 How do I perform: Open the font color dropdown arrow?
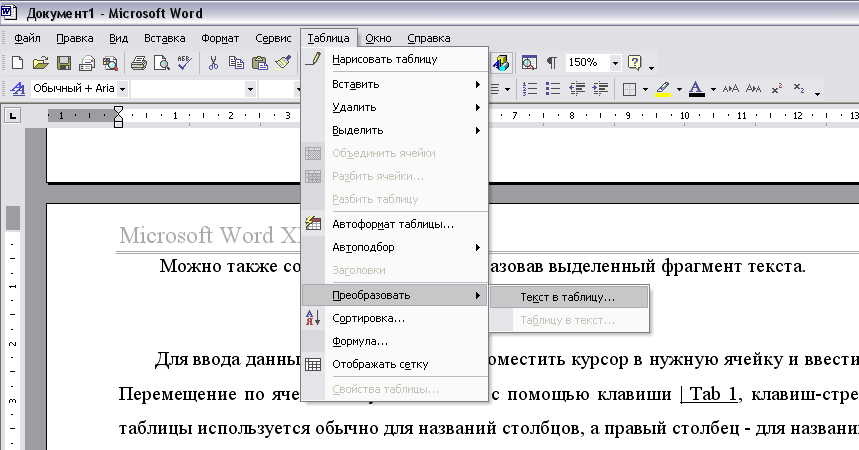click(713, 89)
